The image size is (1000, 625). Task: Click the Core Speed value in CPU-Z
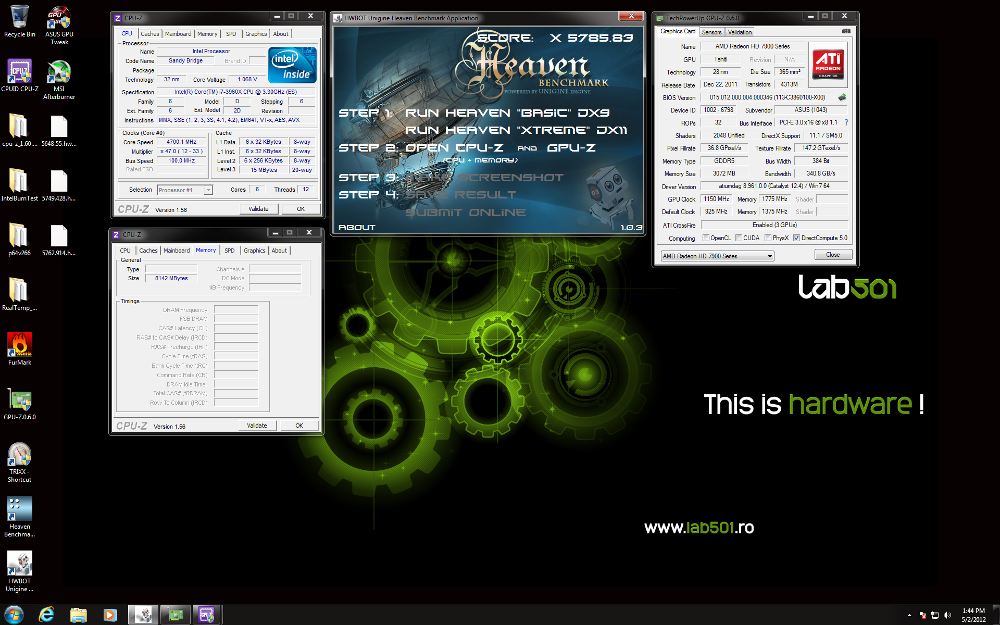[181, 142]
